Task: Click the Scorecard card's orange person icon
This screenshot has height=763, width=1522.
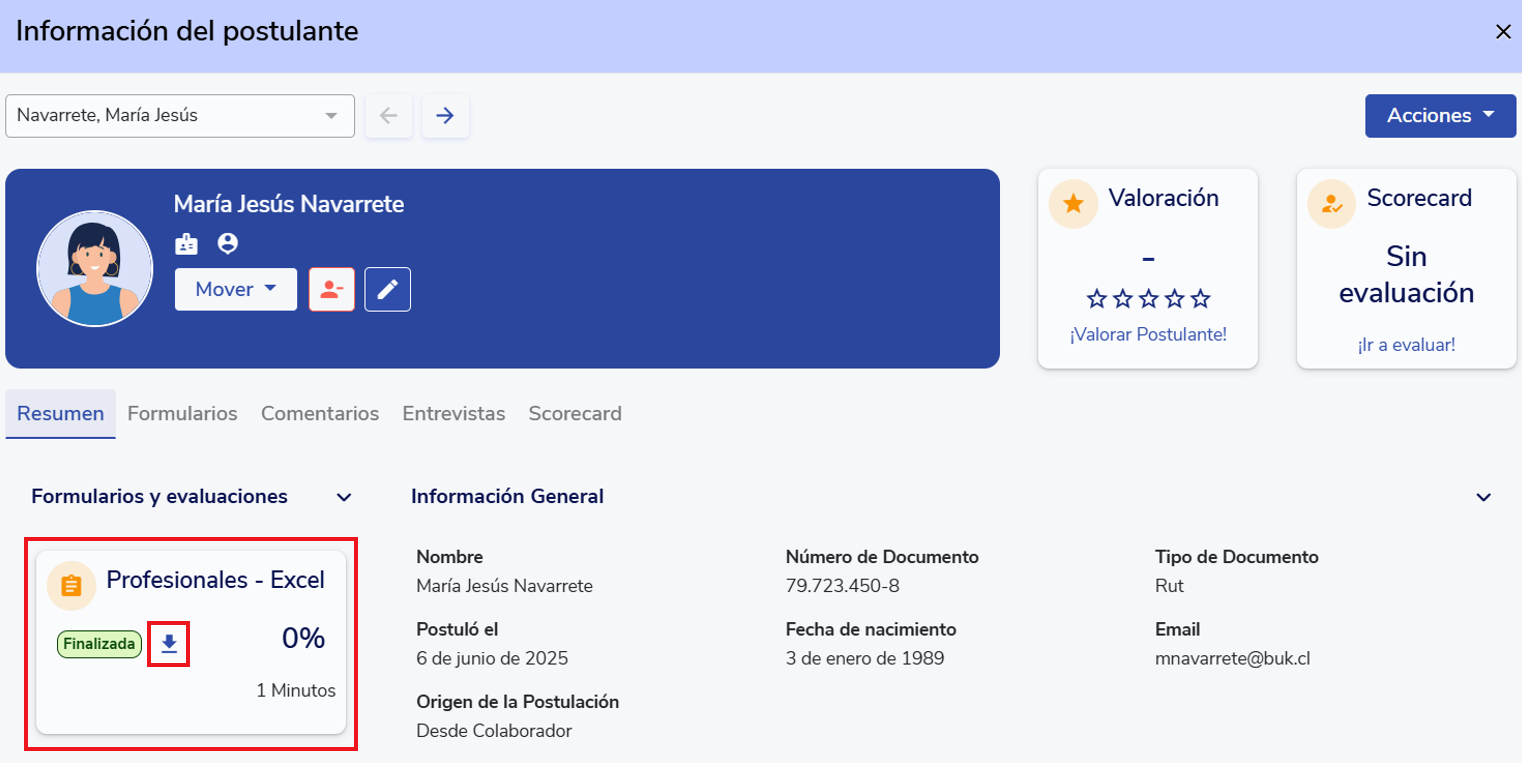Action: click(1331, 203)
